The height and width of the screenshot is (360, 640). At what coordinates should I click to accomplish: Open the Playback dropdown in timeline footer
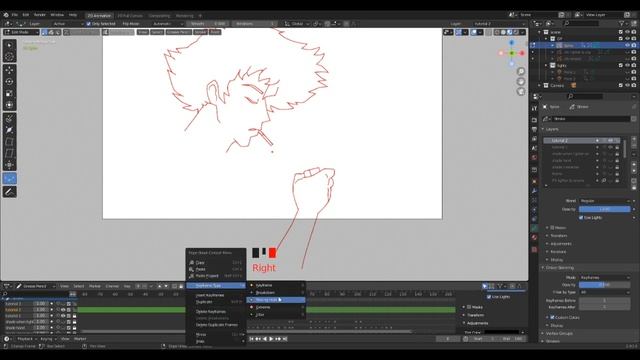click(x=26, y=339)
